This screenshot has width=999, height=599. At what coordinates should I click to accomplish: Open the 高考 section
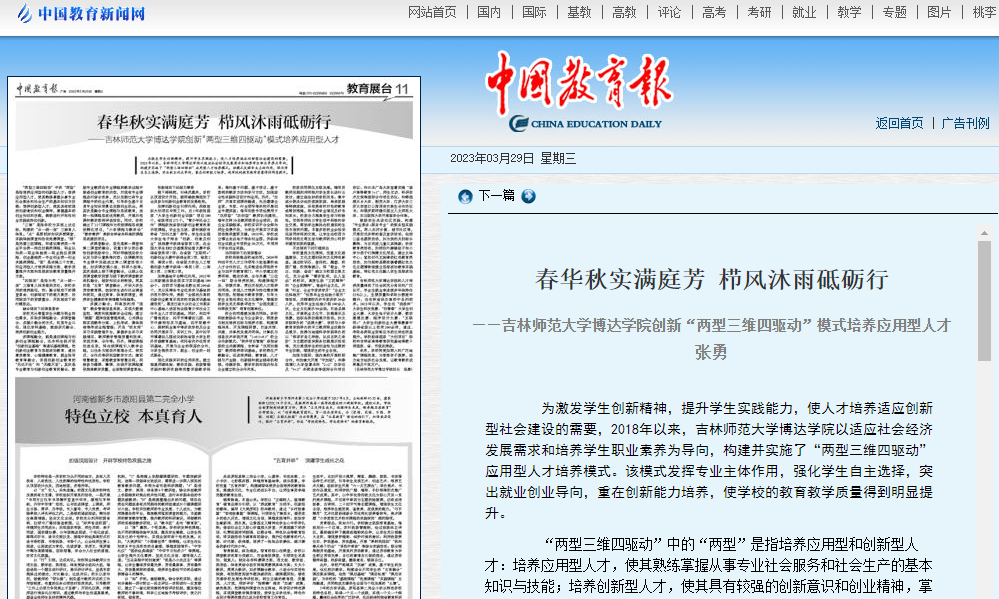(x=714, y=12)
